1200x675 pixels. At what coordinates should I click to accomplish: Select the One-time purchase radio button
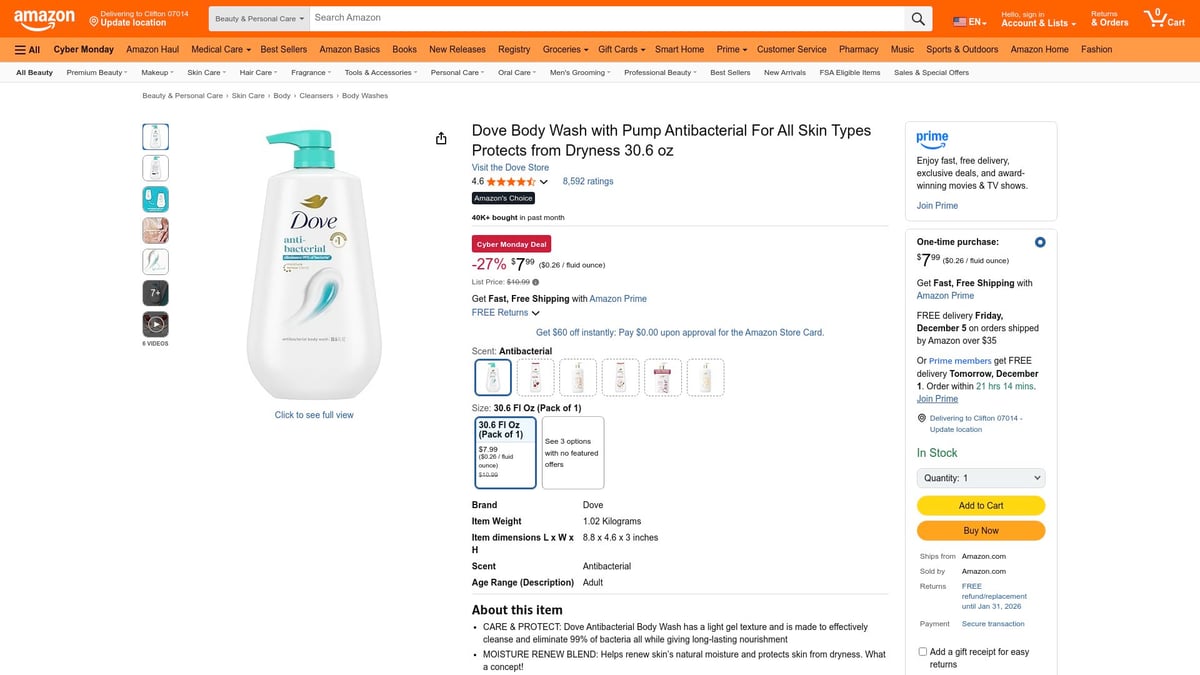[1039, 241]
